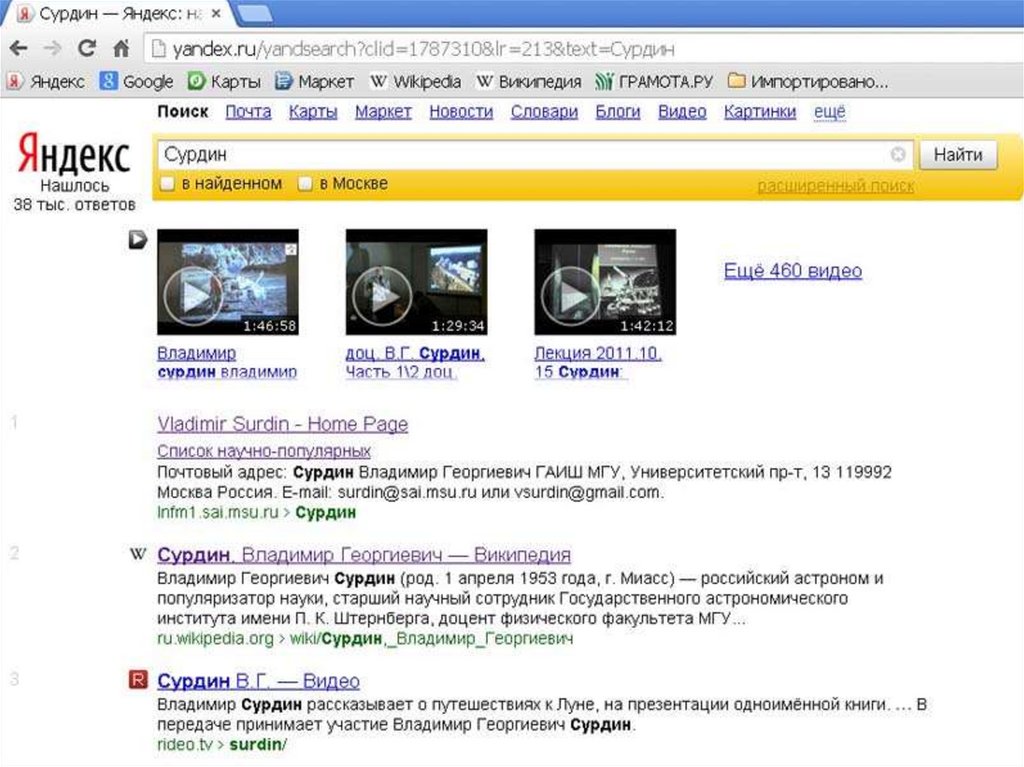Clear the search field with the X icon
1024x767 pixels.
click(x=898, y=154)
